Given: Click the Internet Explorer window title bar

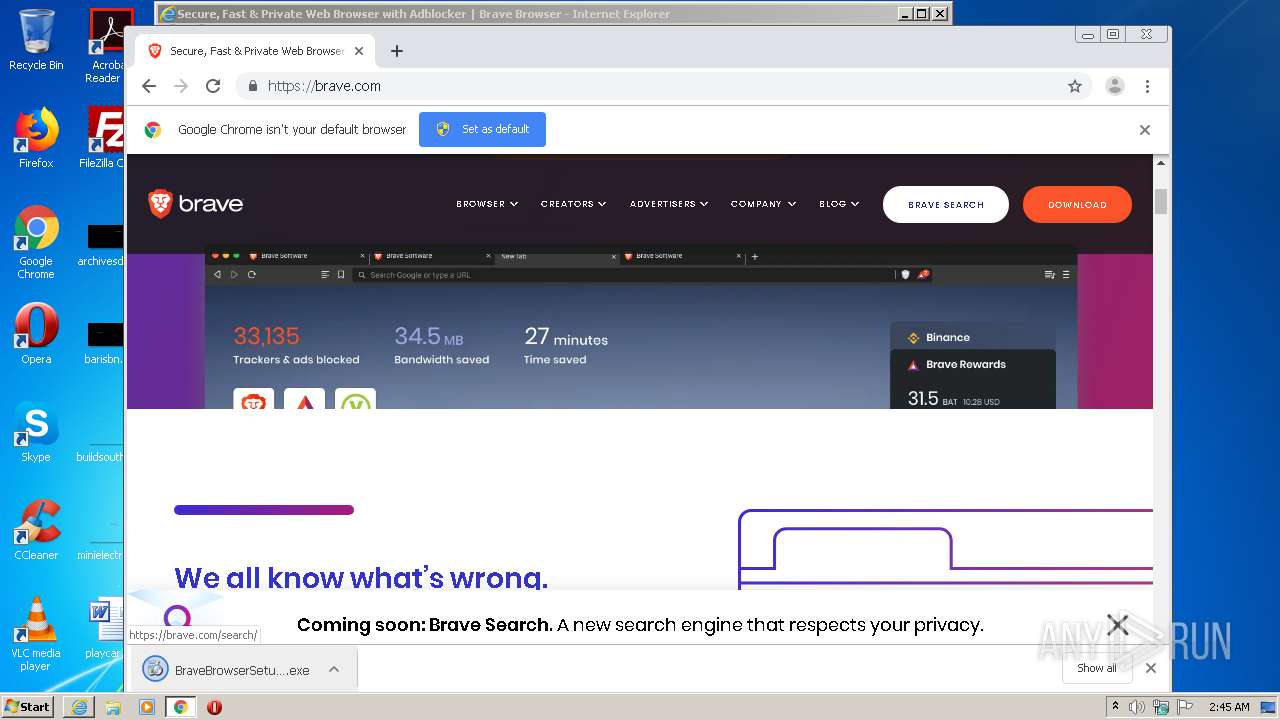Looking at the screenshot, I should 553,14.
